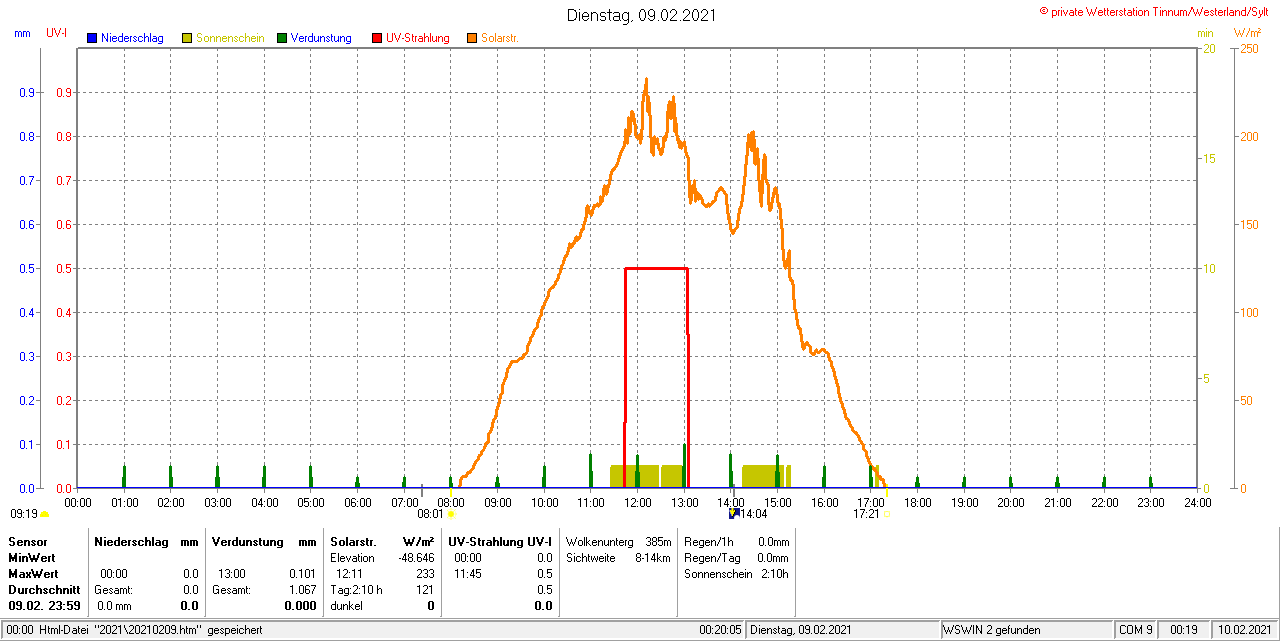
Task: Click the chart title Dienstag, 09.02.2021
Action: coord(641,15)
